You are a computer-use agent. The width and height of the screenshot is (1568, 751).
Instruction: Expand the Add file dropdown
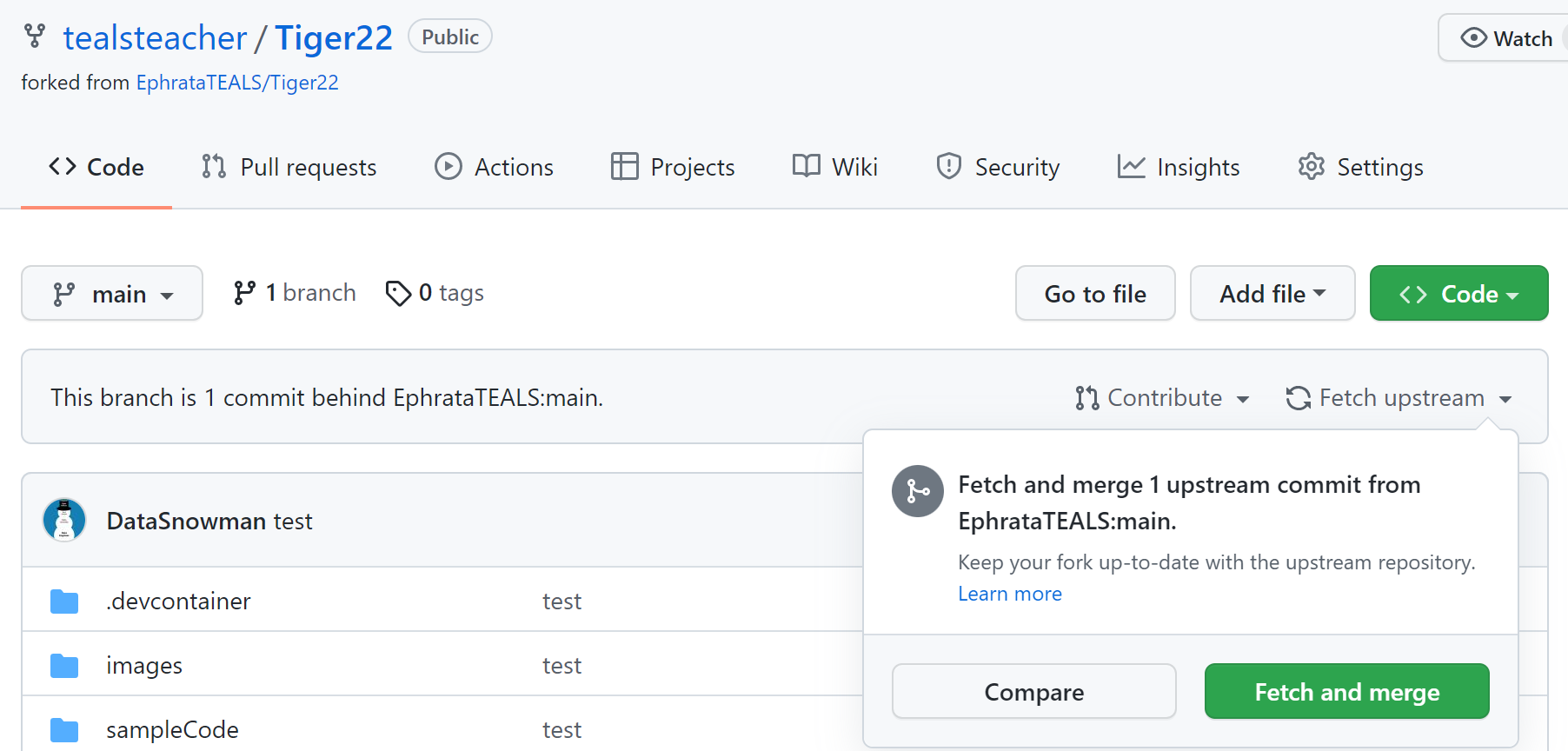(1272, 293)
